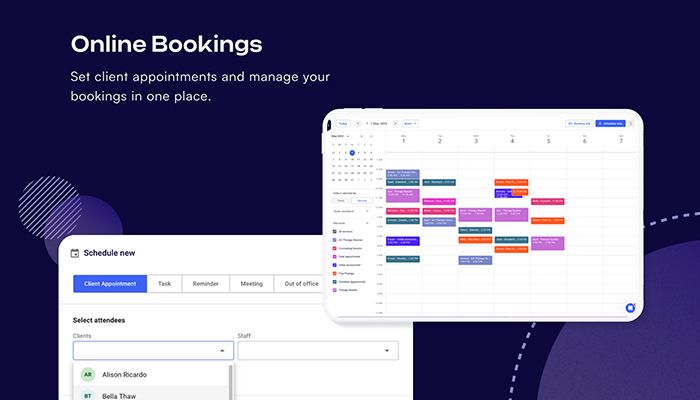This screenshot has width=700, height=400.
Task: Click the client list scrollbar
Action: (x=230, y=383)
